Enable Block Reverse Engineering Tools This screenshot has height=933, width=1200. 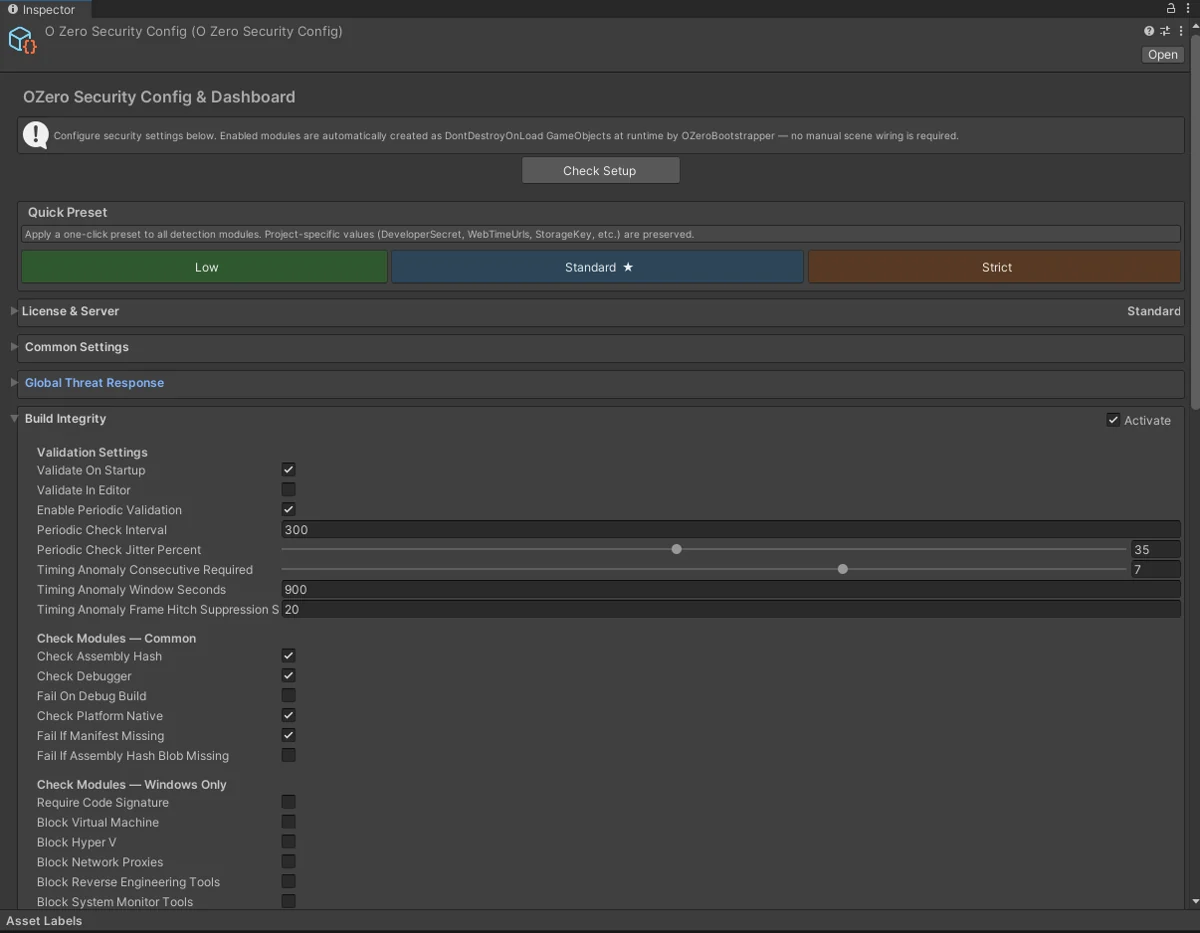288,882
